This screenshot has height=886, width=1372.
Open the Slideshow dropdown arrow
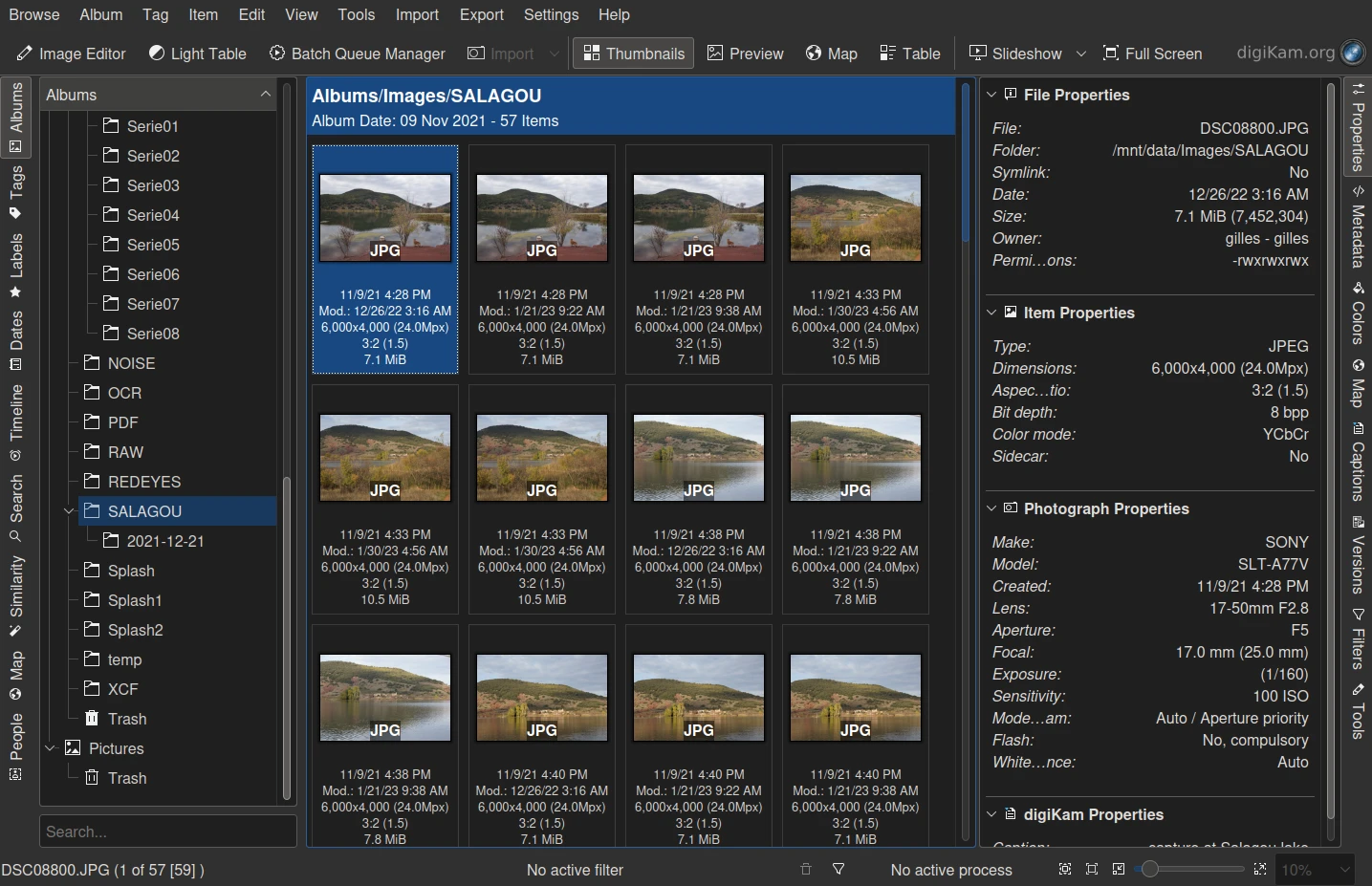[1081, 54]
